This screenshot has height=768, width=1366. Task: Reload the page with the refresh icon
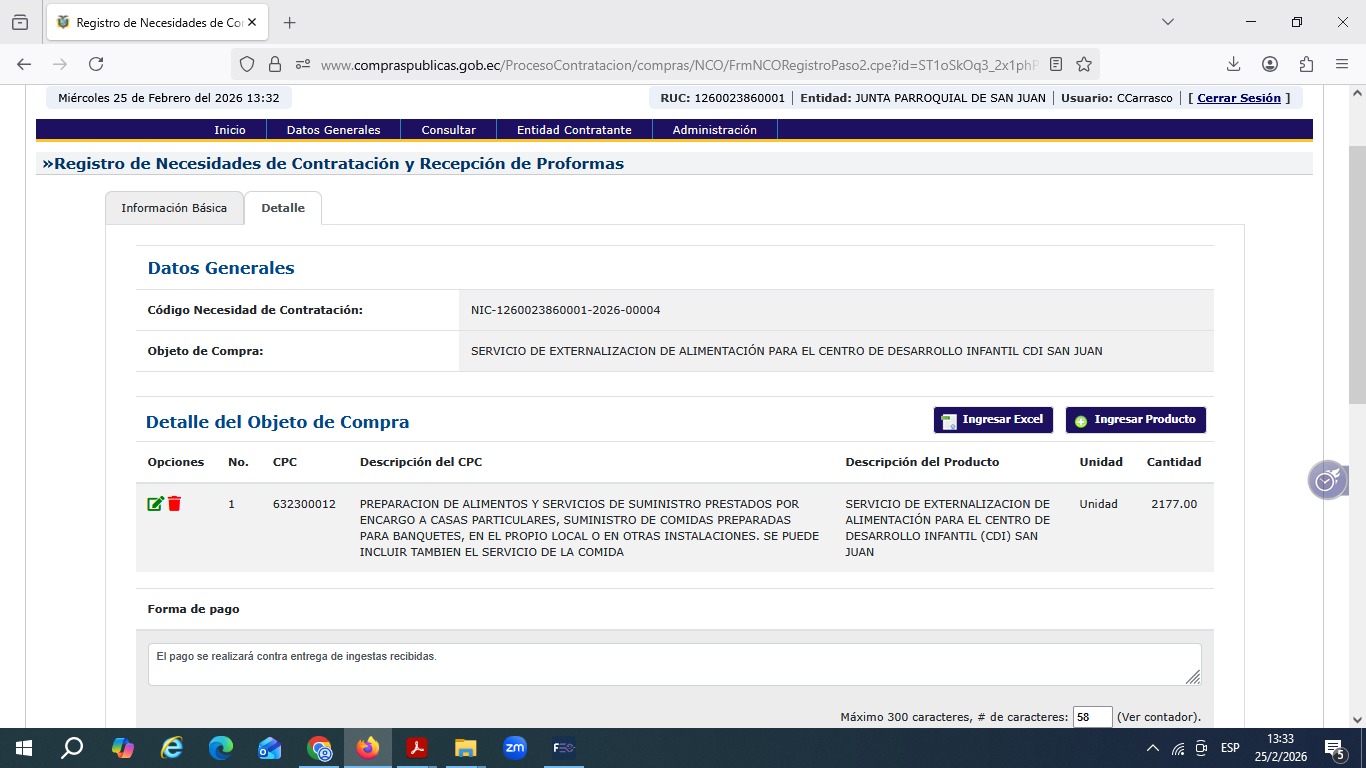tap(96, 64)
